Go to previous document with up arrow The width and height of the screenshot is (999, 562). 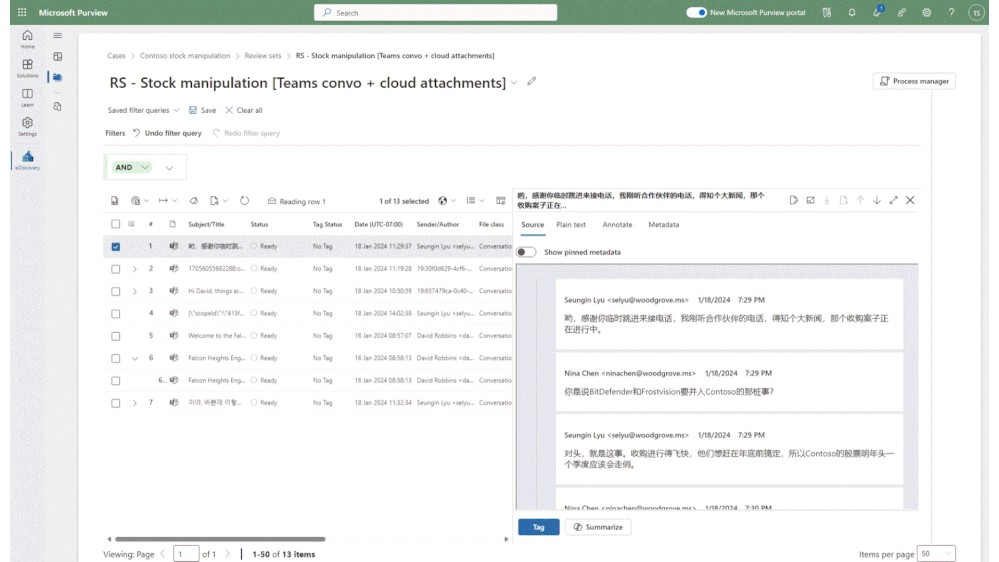pos(860,200)
